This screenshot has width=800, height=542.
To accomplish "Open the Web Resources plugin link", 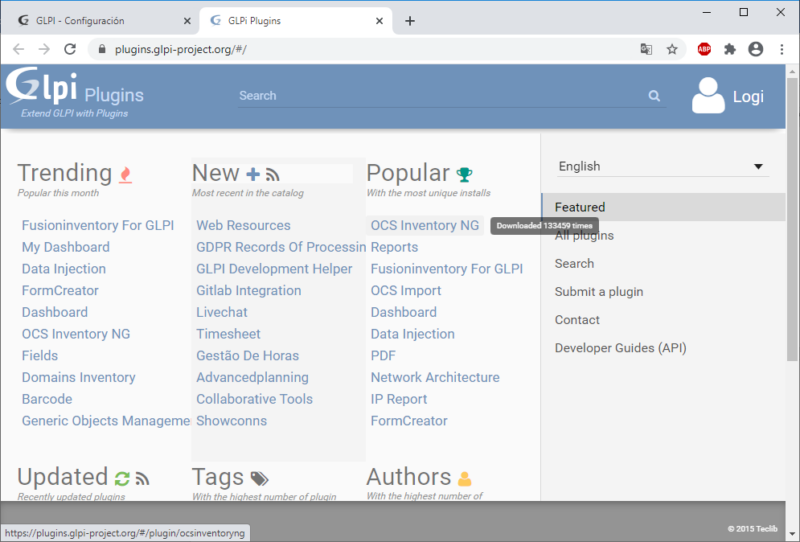I will point(243,226).
